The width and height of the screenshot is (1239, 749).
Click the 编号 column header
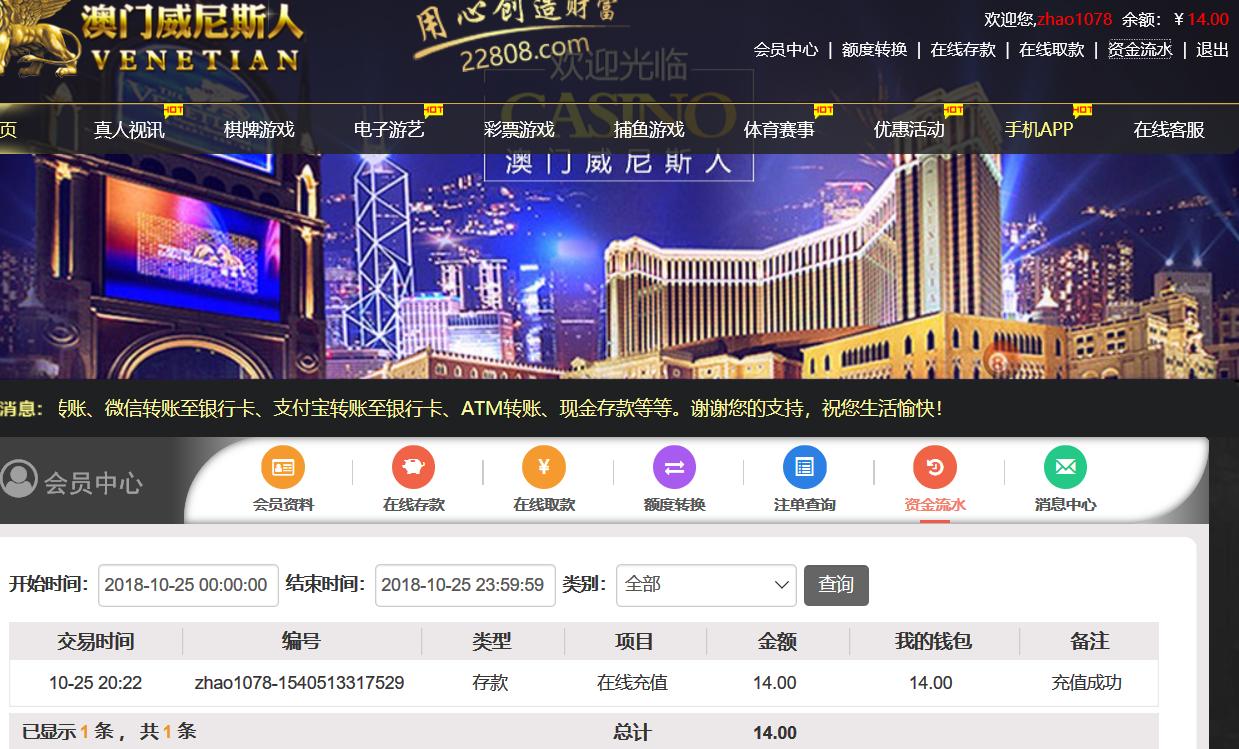coord(301,641)
